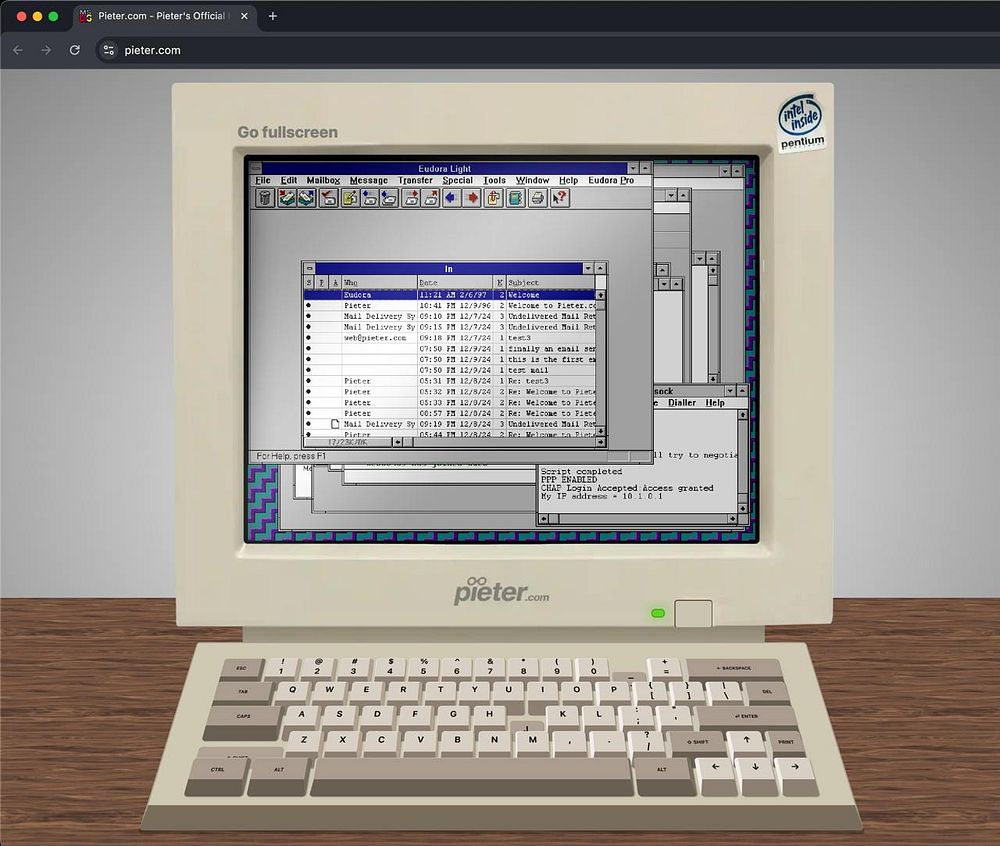Click the ENTER key on virtual keyboard
The width and height of the screenshot is (1000, 846).
point(746,717)
